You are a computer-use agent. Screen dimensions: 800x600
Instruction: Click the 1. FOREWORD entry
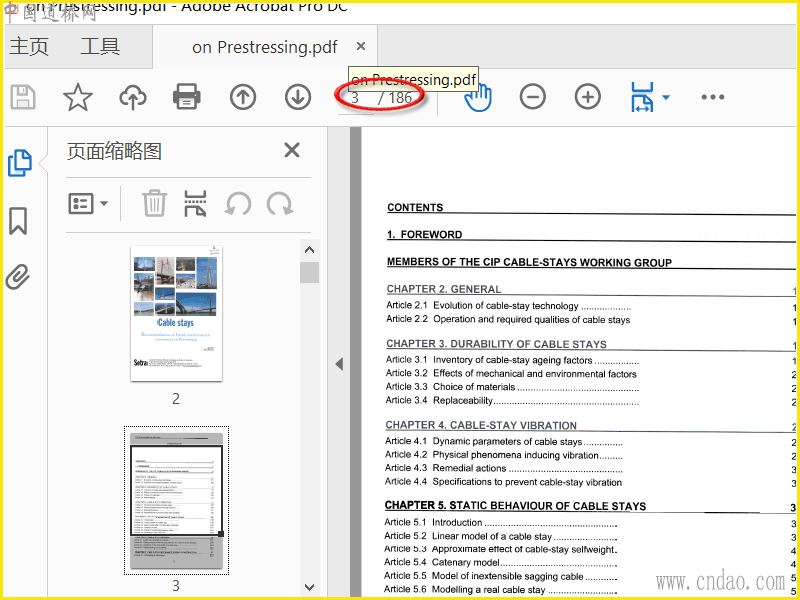click(x=424, y=234)
